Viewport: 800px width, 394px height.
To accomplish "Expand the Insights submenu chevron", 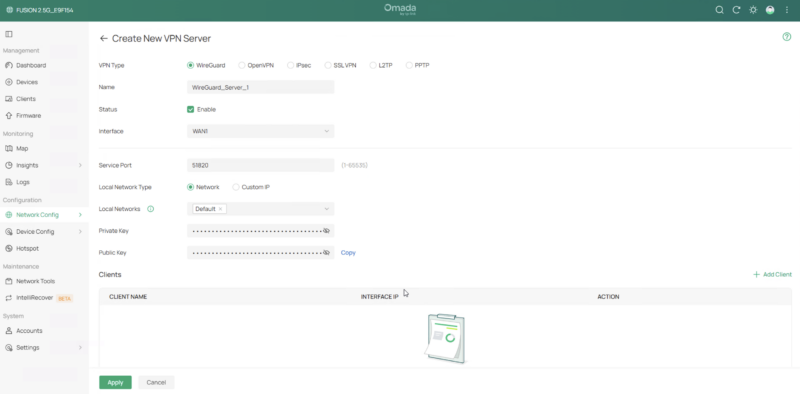I will (80, 165).
